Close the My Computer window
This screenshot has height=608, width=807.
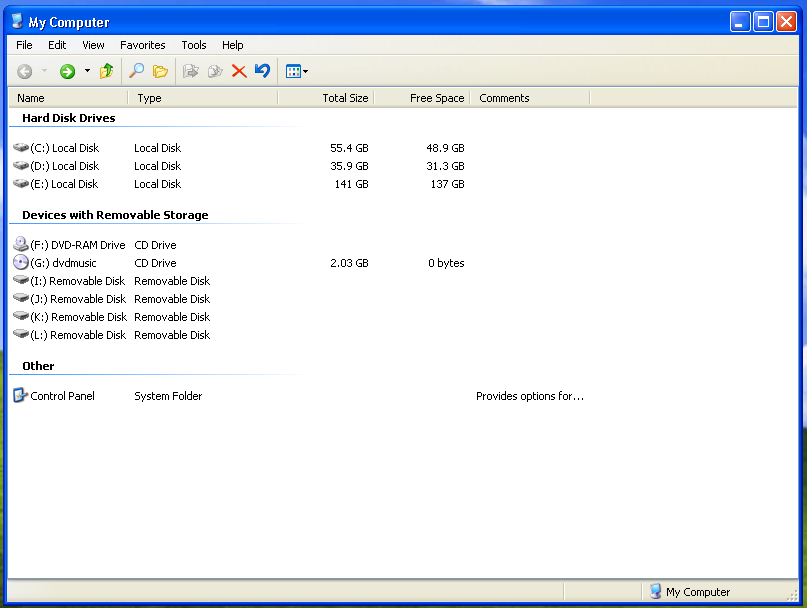tap(786, 22)
